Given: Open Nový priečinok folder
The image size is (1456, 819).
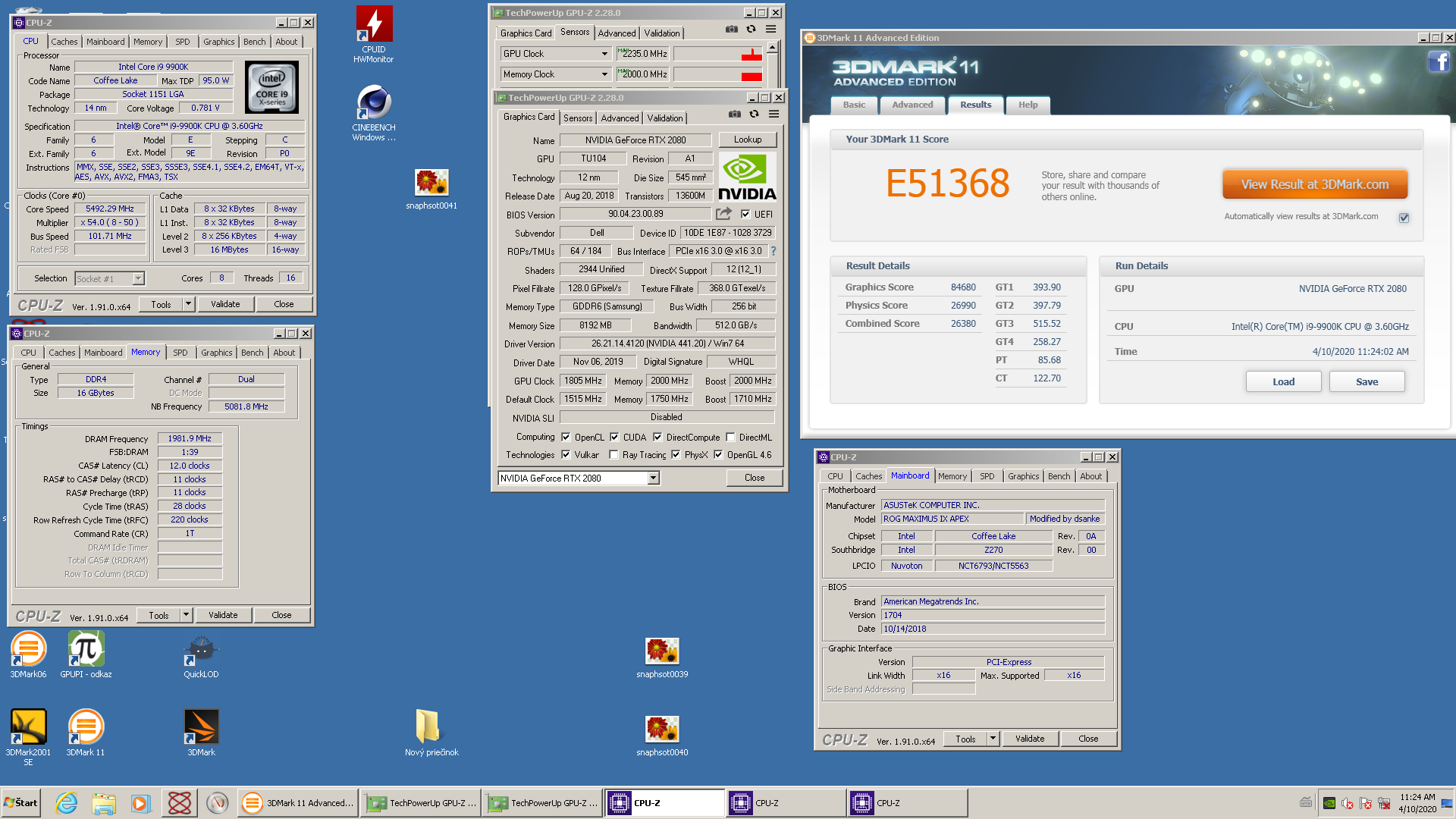Looking at the screenshot, I should click(431, 733).
